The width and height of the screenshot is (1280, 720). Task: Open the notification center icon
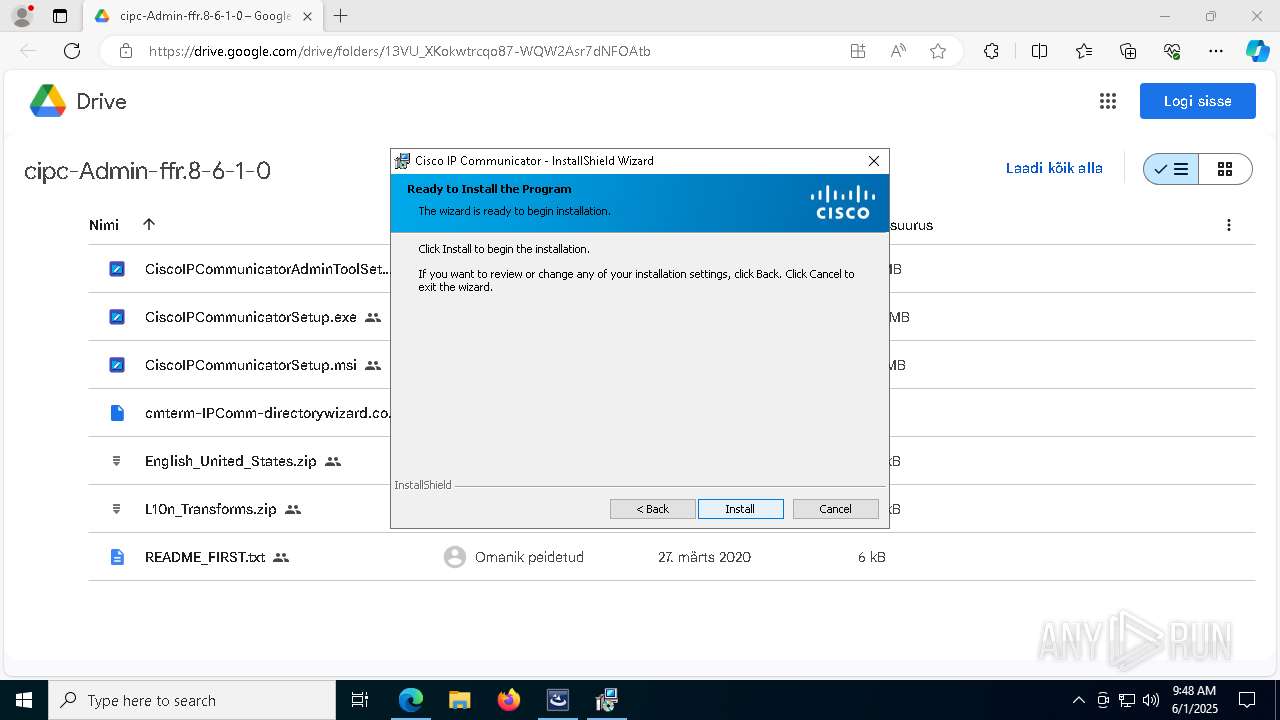[1247, 700]
